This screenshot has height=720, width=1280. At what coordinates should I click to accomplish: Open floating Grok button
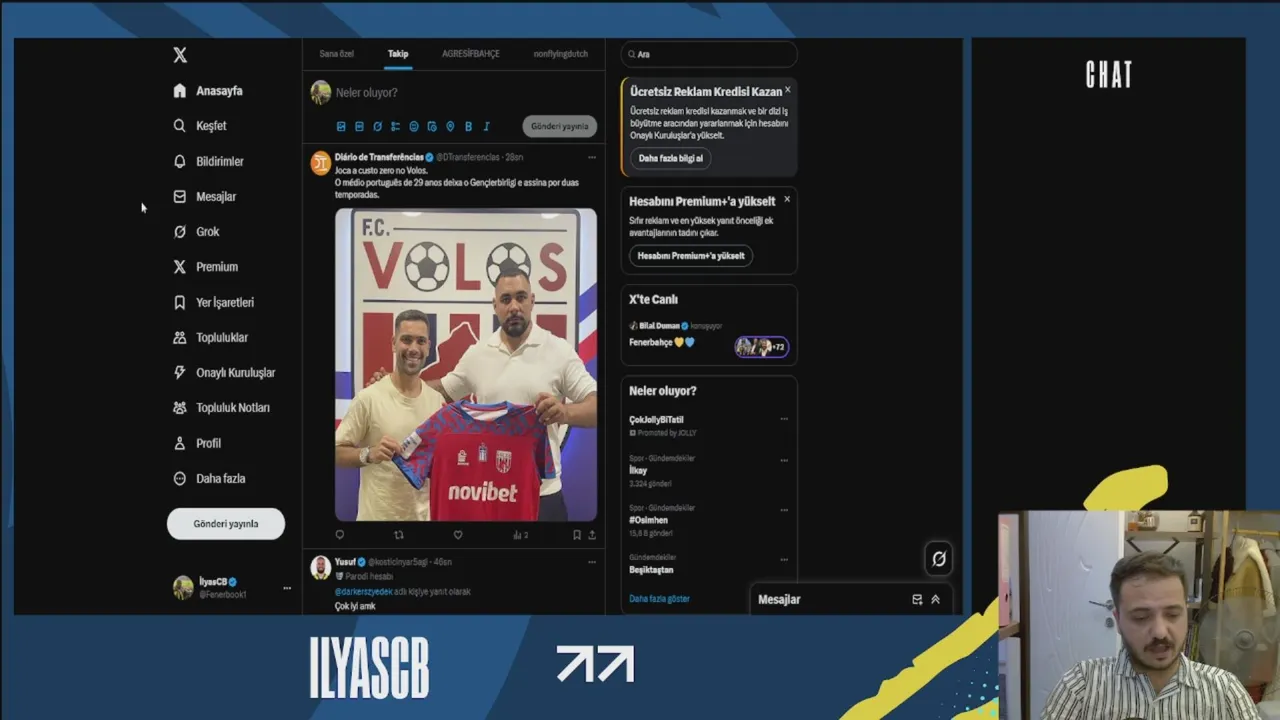pyautogui.click(x=938, y=559)
